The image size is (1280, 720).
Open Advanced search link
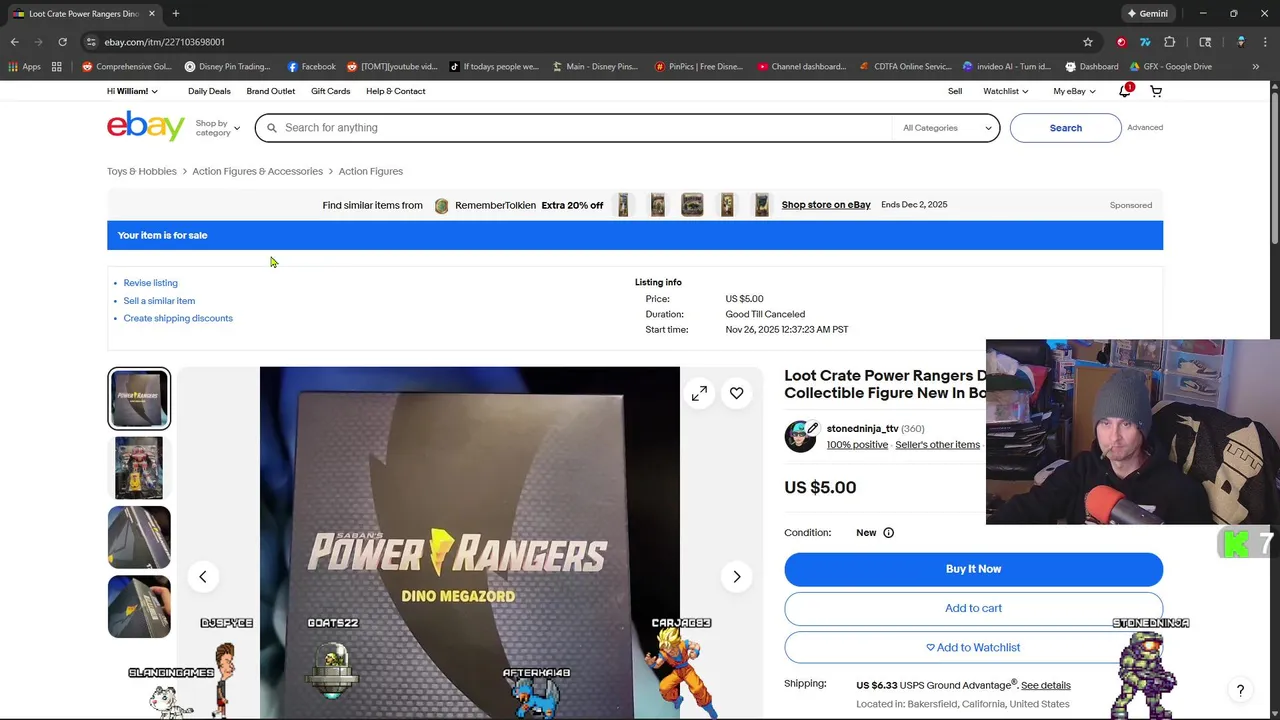(x=1145, y=128)
